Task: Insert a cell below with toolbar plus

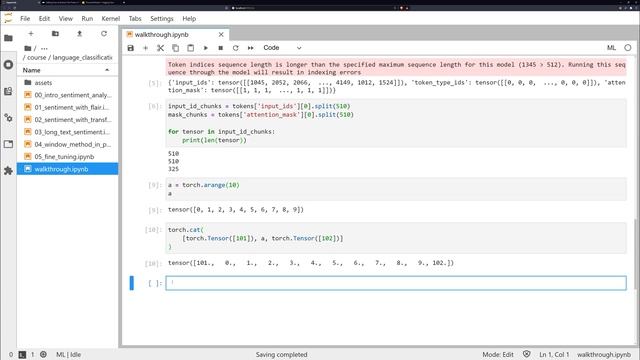Action: (145, 48)
